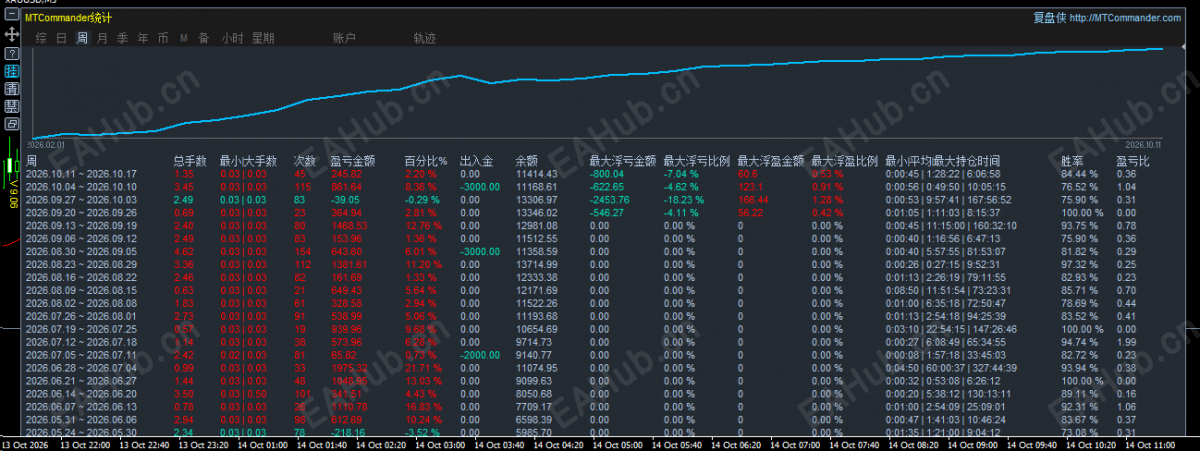Image resolution: width=1200 pixels, height=451 pixels.
Task: Select the highlighted 挂 icon in sidebar
Action: pyautogui.click(x=12, y=71)
